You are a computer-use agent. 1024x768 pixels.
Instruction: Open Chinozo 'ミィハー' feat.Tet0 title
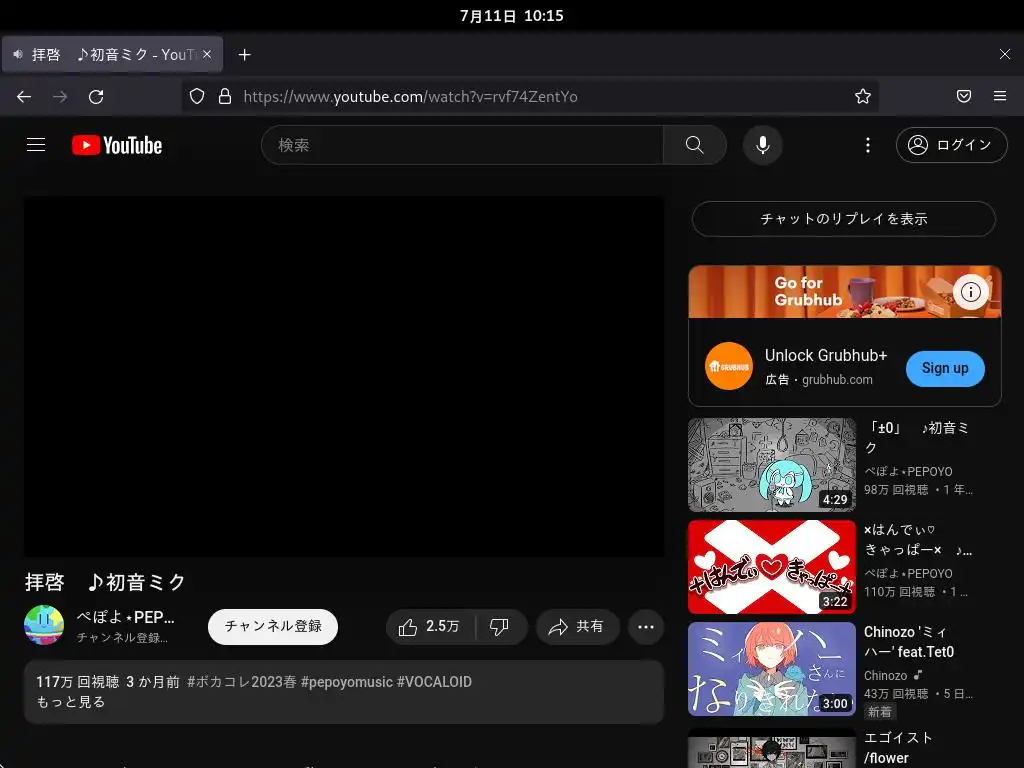[x=909, y=641]
